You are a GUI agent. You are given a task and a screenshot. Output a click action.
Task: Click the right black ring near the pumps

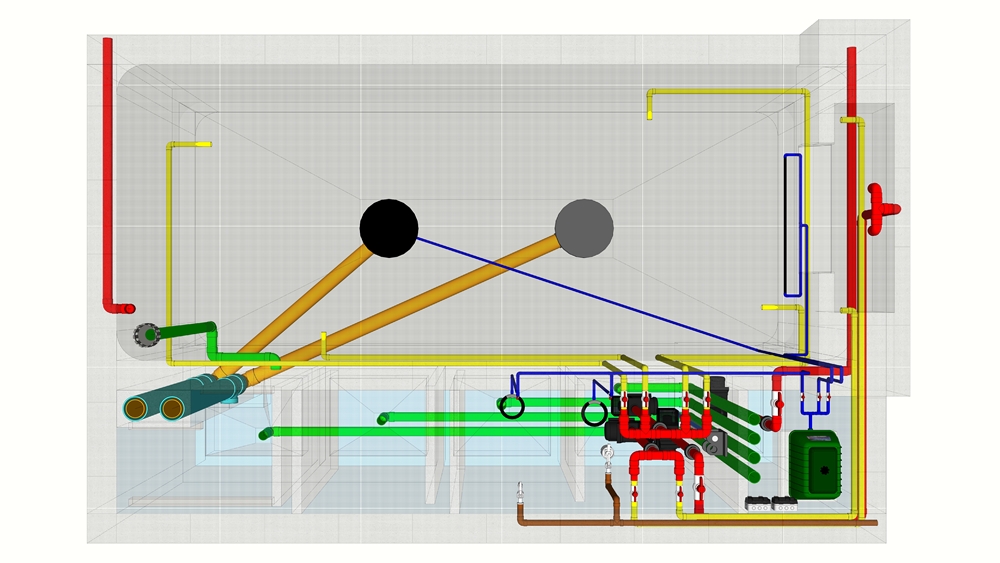click(594, 414)
